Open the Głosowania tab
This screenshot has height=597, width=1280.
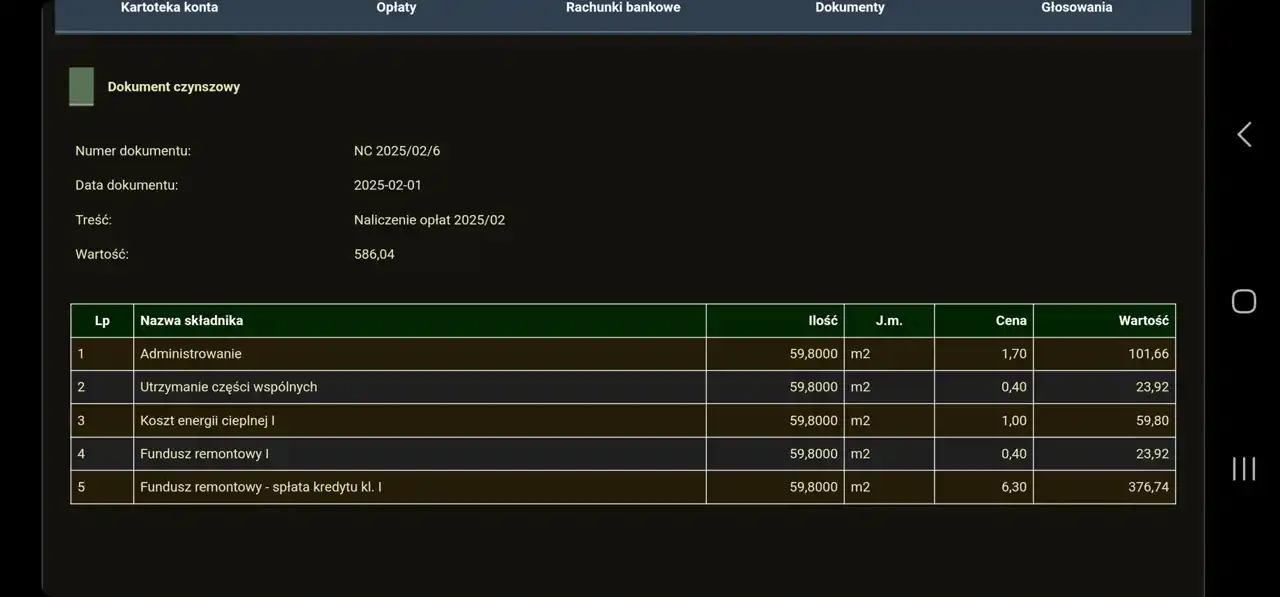tap(1076, 8)
